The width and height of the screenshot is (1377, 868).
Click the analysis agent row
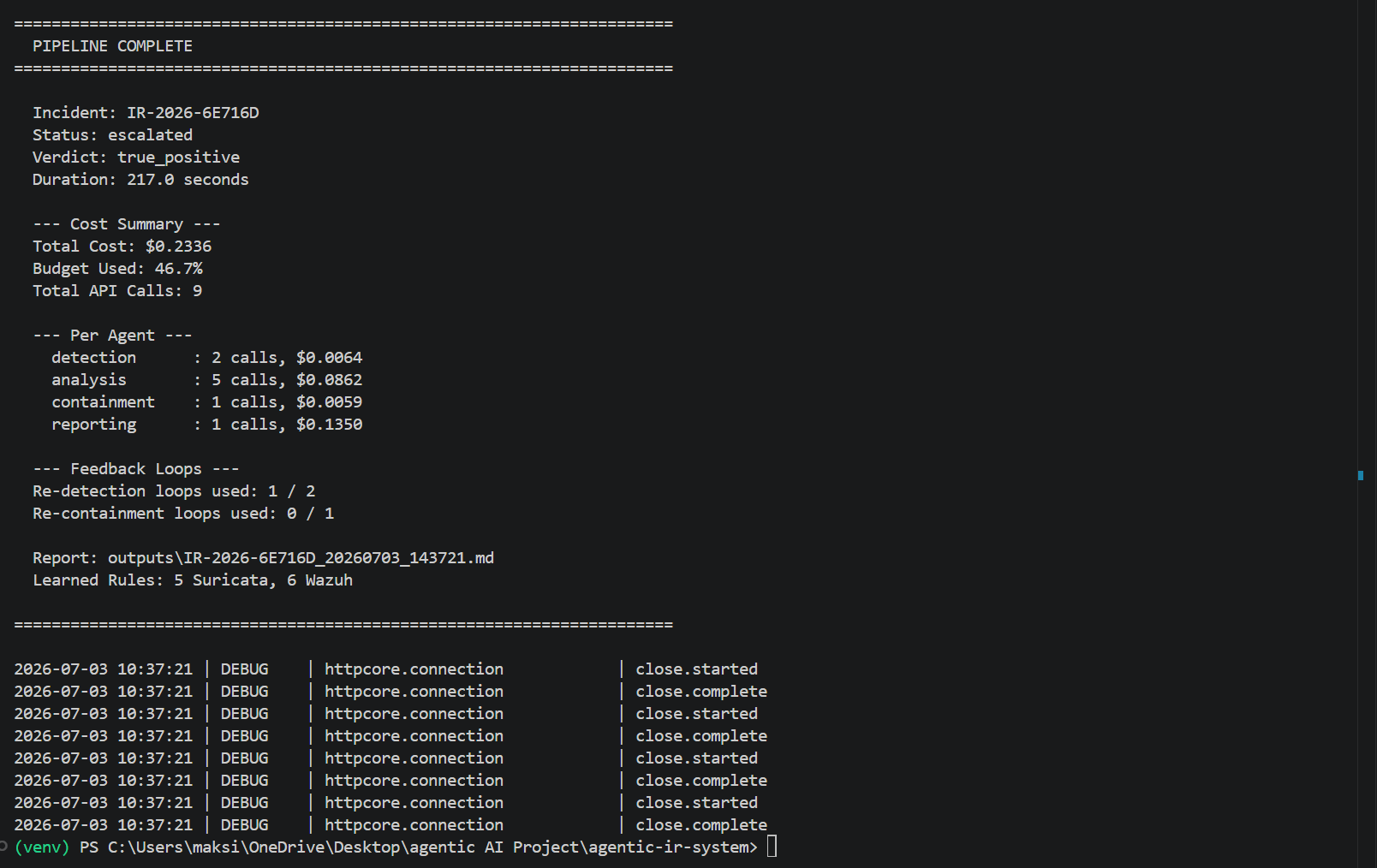pos(206,380)
